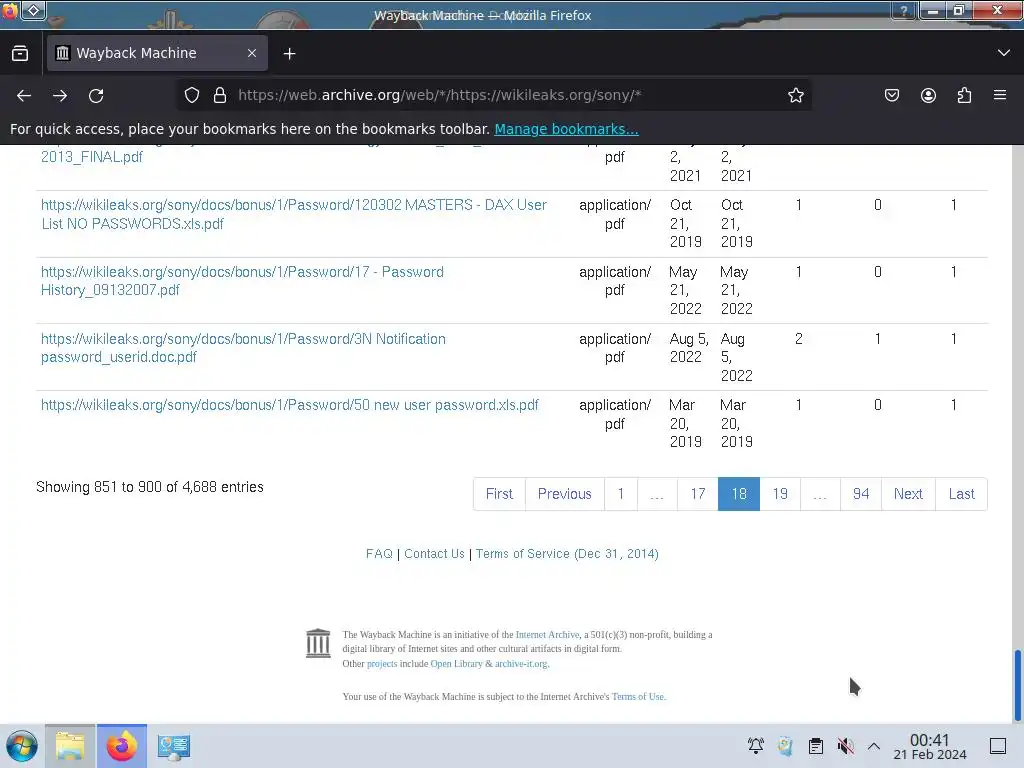The image size is (1024, 768).
Task: Open the projects link in footer
Action: [382, 664]
